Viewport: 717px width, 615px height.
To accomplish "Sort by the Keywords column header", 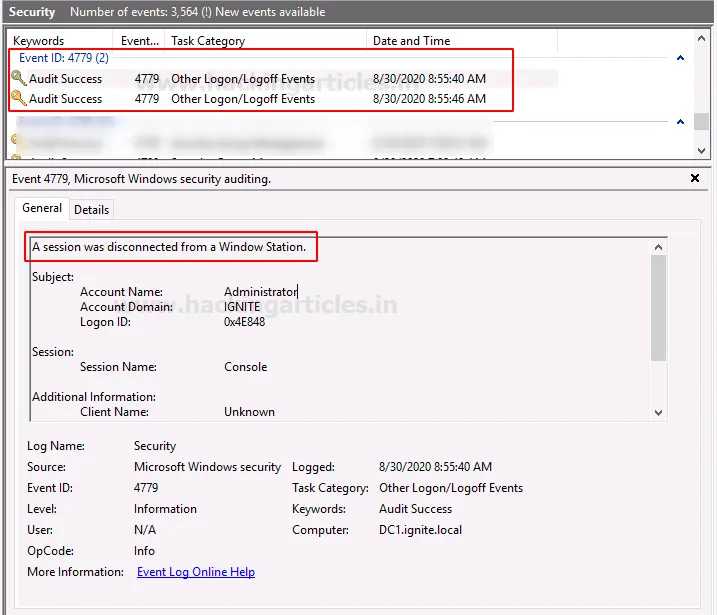I will pos(40,41).
